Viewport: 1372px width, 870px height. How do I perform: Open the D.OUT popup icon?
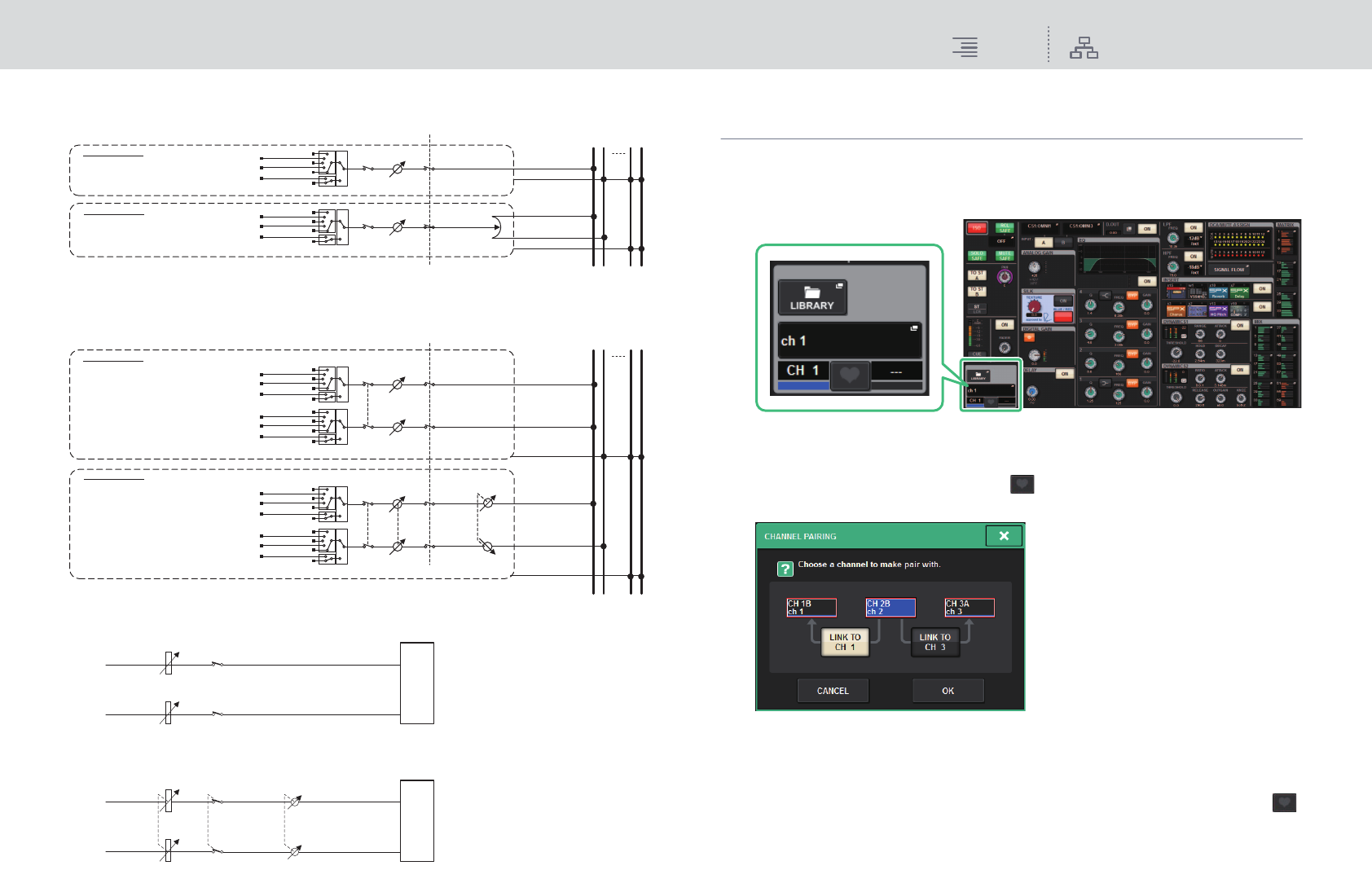click(x=1129, y=229)
